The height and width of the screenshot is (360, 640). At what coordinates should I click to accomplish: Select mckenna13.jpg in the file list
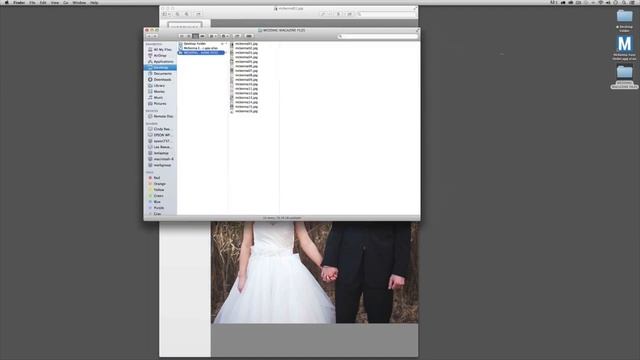(x=246, y=98)
